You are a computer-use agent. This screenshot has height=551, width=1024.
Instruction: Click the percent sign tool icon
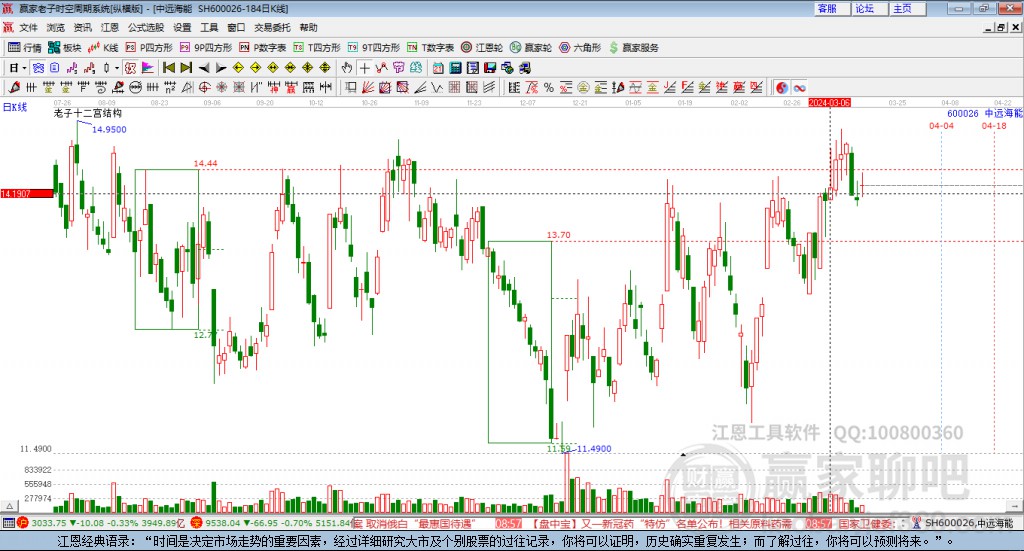pos(549,87)
